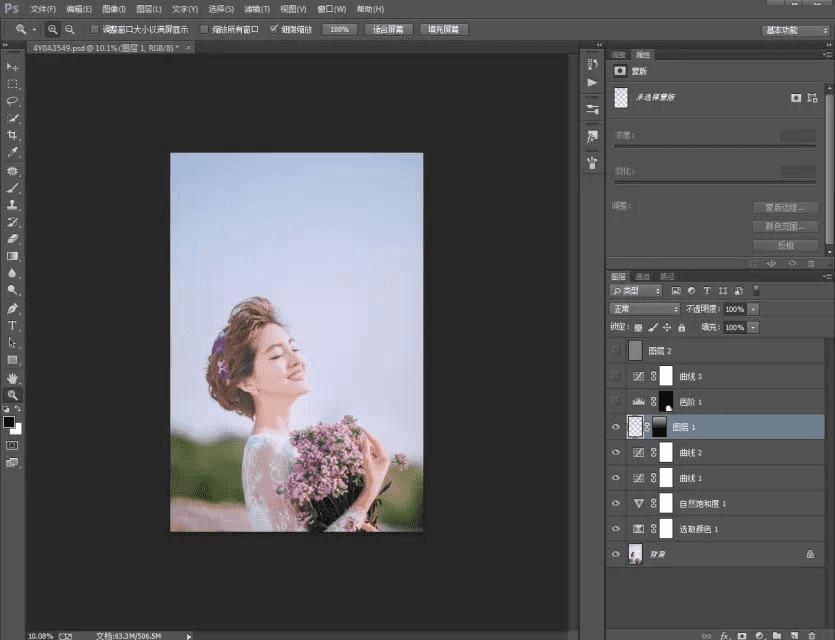Select the Eyedropper tool

pos(13,152)
